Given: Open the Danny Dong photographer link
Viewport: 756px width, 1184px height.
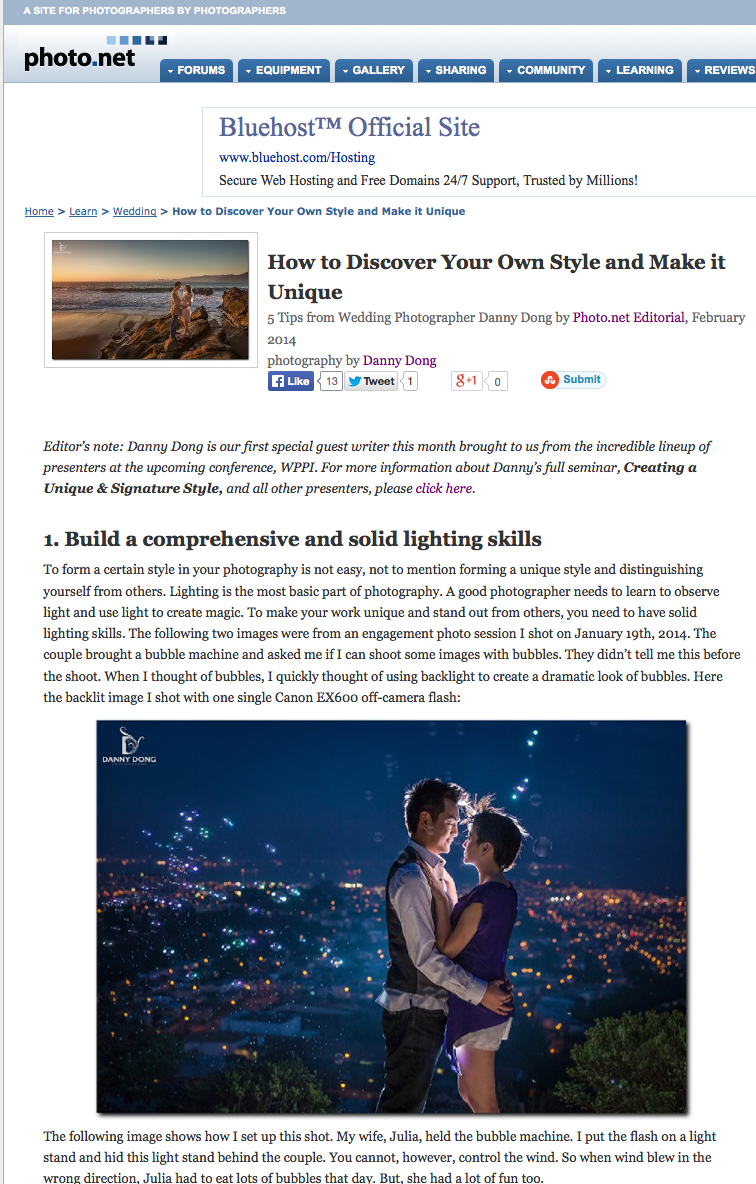Looking at the screenshot, I should tap(400, 360).
